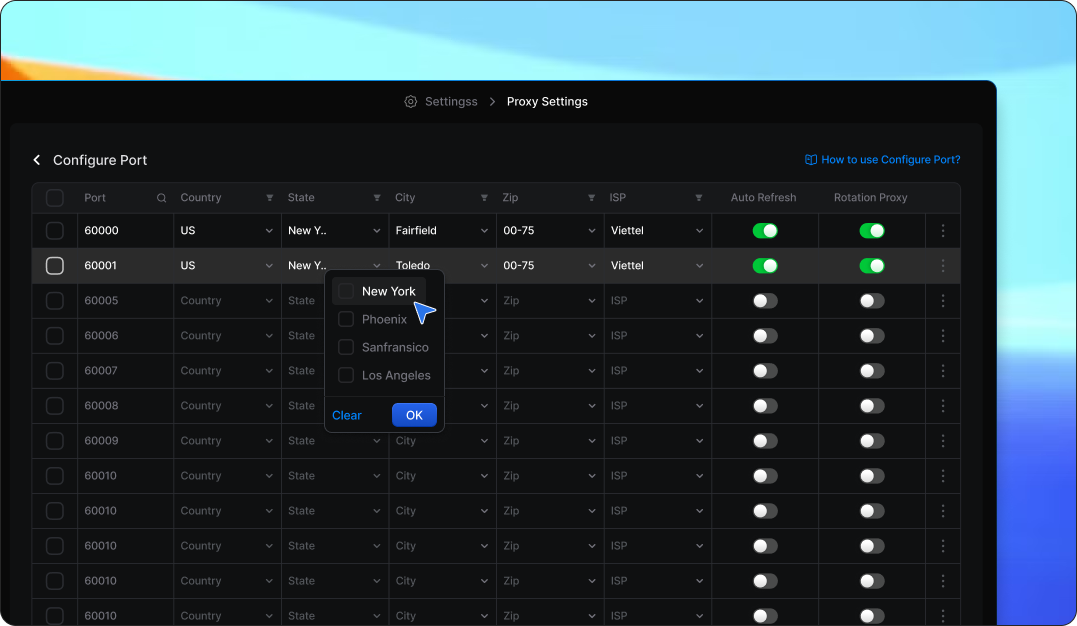
Task: Open the State column filter icon
Action: click(x=377, y=198)
